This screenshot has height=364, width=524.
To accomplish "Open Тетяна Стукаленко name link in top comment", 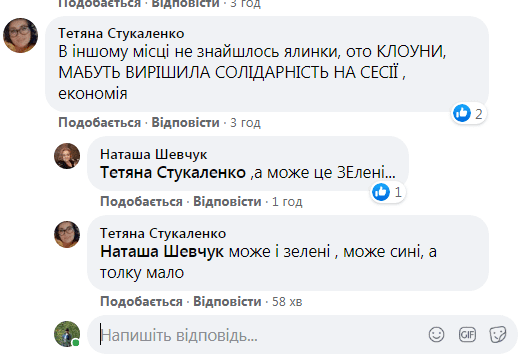I will tap(121, 33).
